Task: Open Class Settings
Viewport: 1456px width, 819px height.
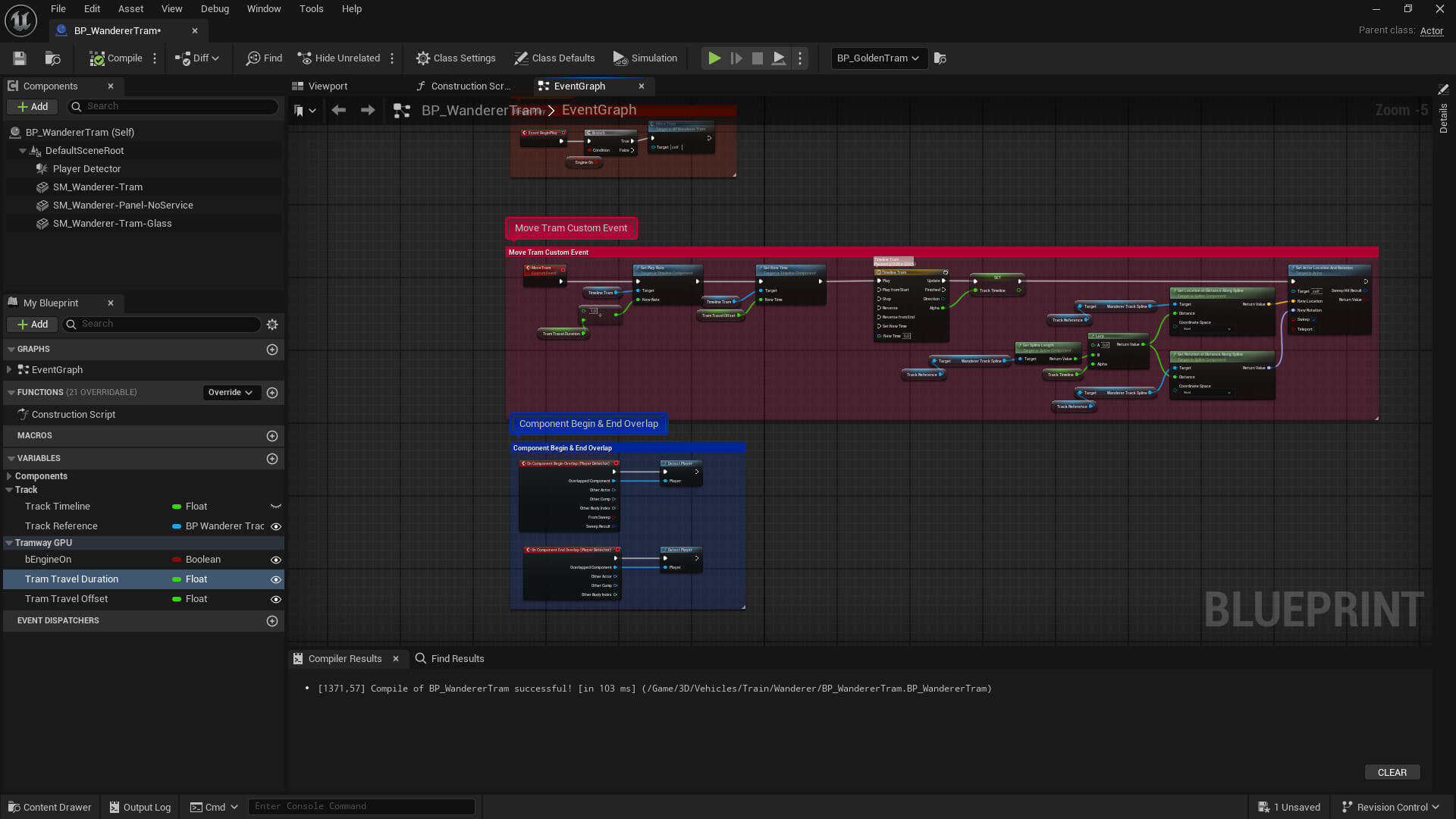Action: (x=455, y=58)
